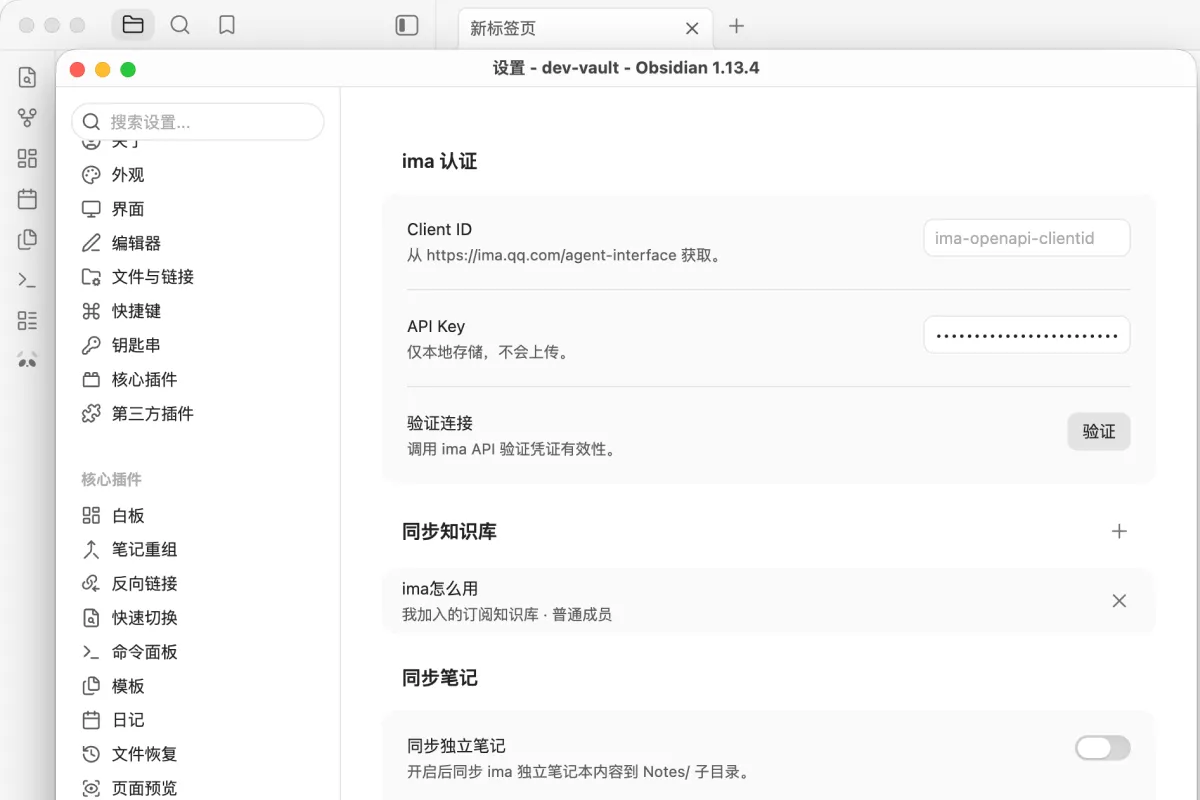Image resolution: width=1200 pixels, height=800 pixels.
Task: Click the 同步笔记 heading
Action: [439, 678]
